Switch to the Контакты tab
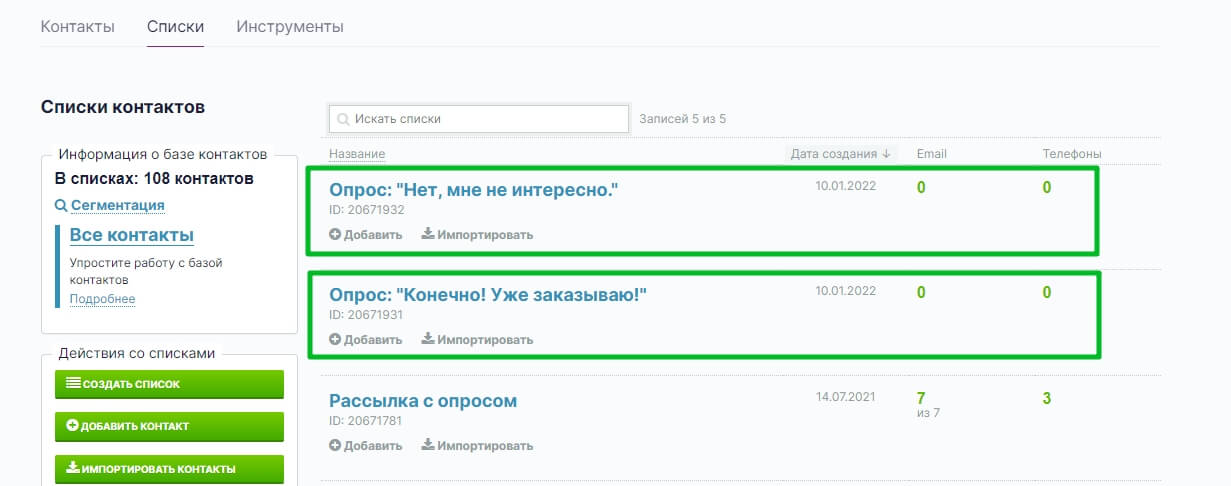The image size is (1231, 486). pyautogui.click(x=77, y=27)
